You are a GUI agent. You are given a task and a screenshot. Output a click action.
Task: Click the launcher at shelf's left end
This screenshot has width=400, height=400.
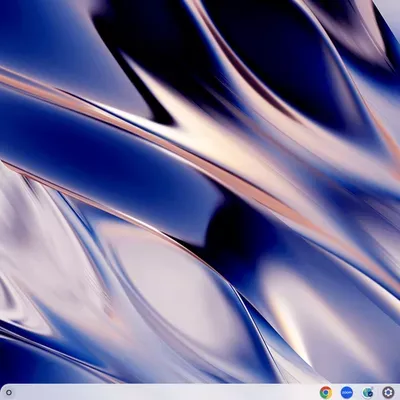tap(9, 393)
